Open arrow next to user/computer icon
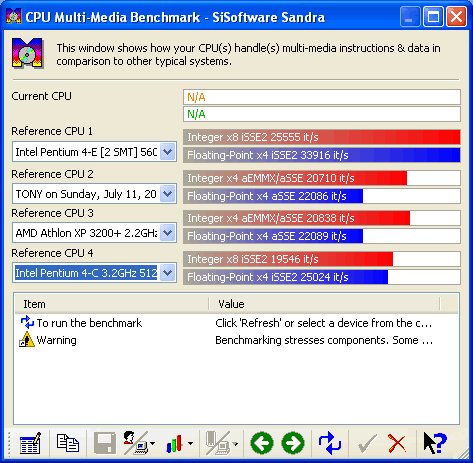Screen dimensions: 473x463 coord(152,444)
